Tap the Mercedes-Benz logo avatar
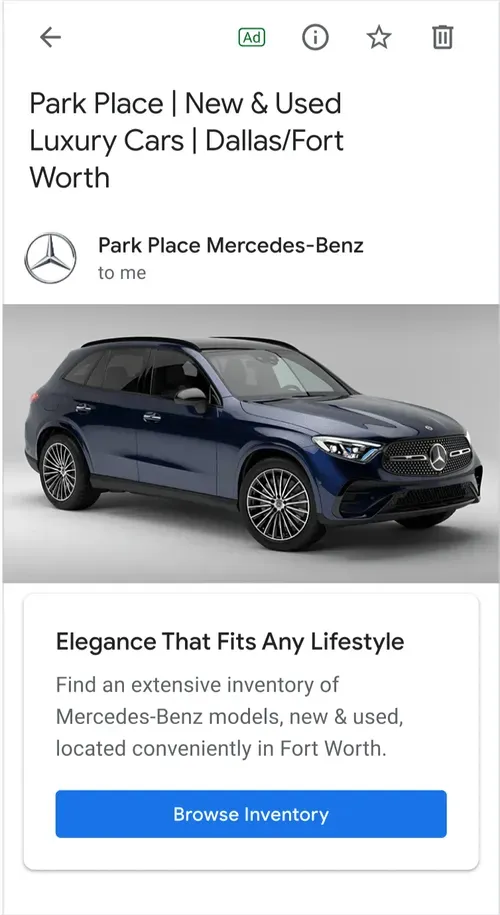 tap(50, 258)
